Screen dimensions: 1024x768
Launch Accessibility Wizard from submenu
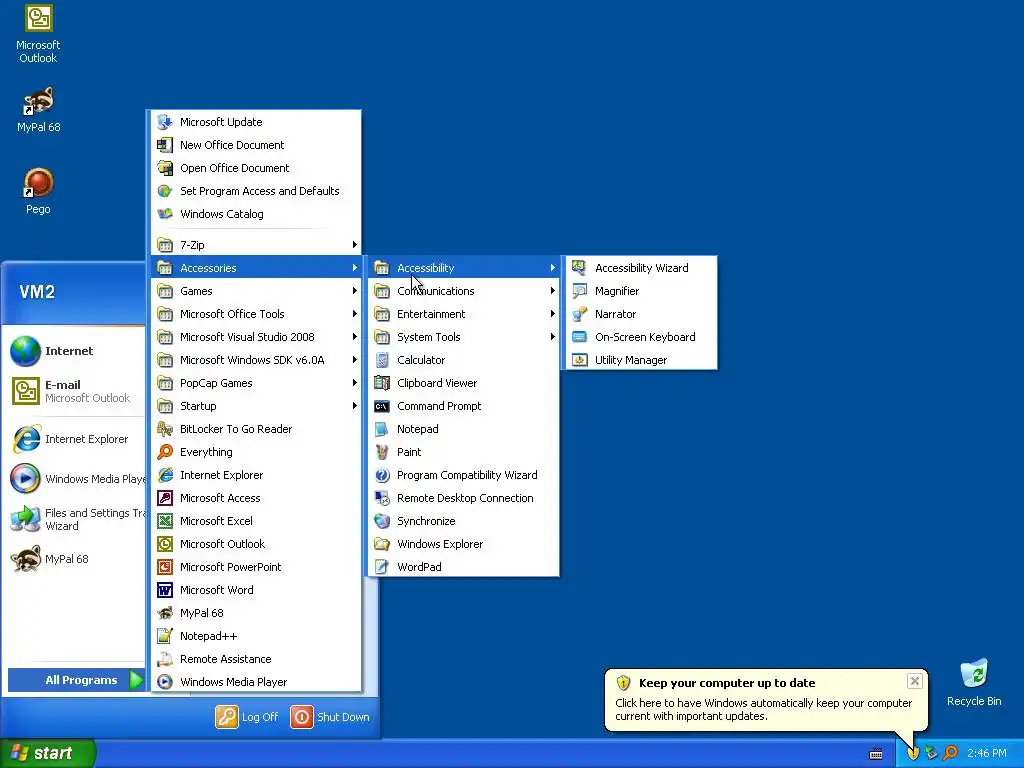tap(641, 268)
